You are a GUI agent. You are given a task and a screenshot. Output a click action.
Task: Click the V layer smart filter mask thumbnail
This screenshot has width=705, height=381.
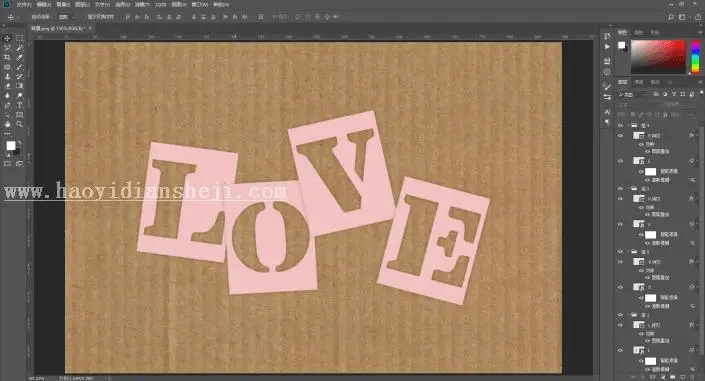[651, 234]
